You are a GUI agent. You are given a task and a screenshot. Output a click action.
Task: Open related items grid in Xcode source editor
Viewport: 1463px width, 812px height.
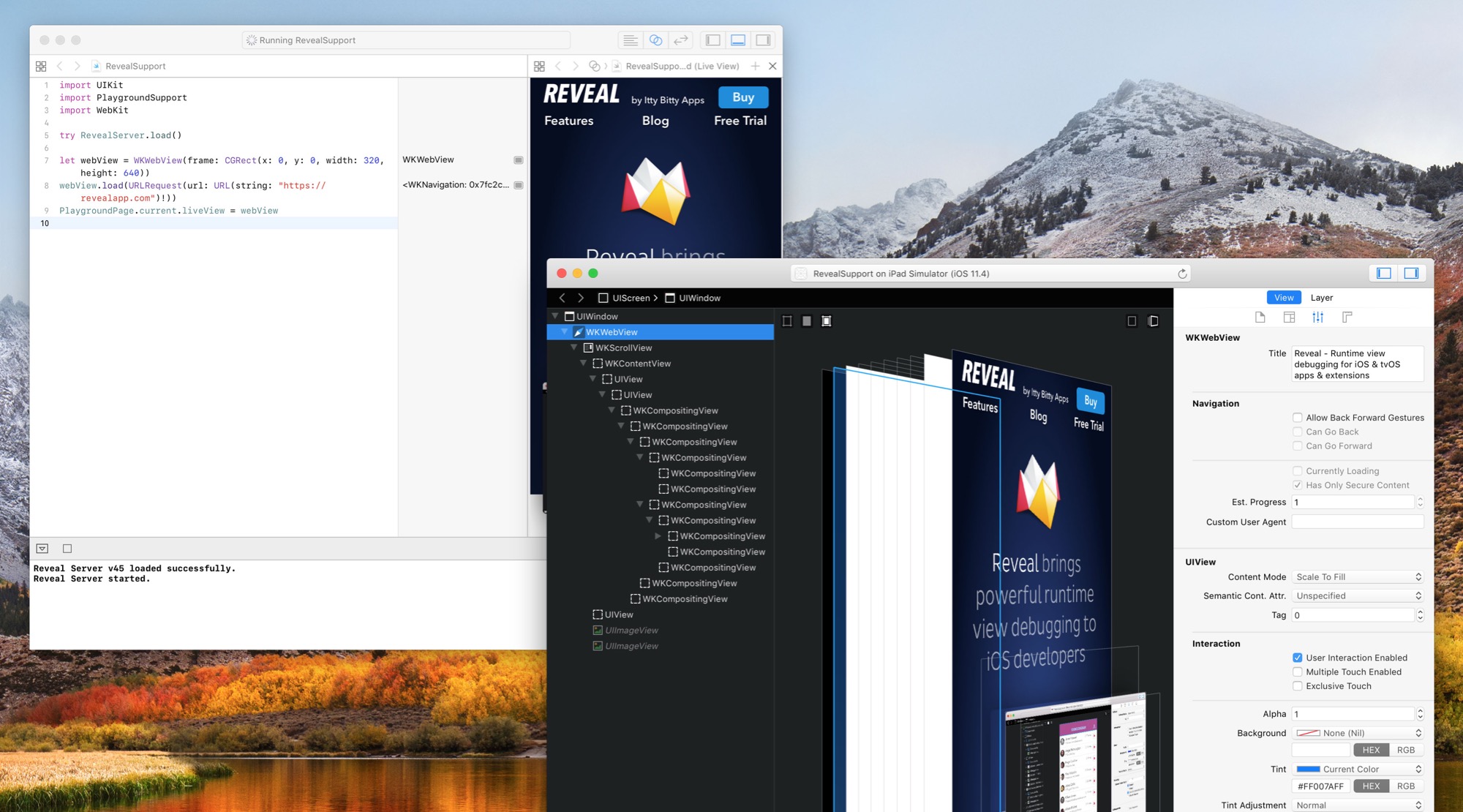pos(41,67)
